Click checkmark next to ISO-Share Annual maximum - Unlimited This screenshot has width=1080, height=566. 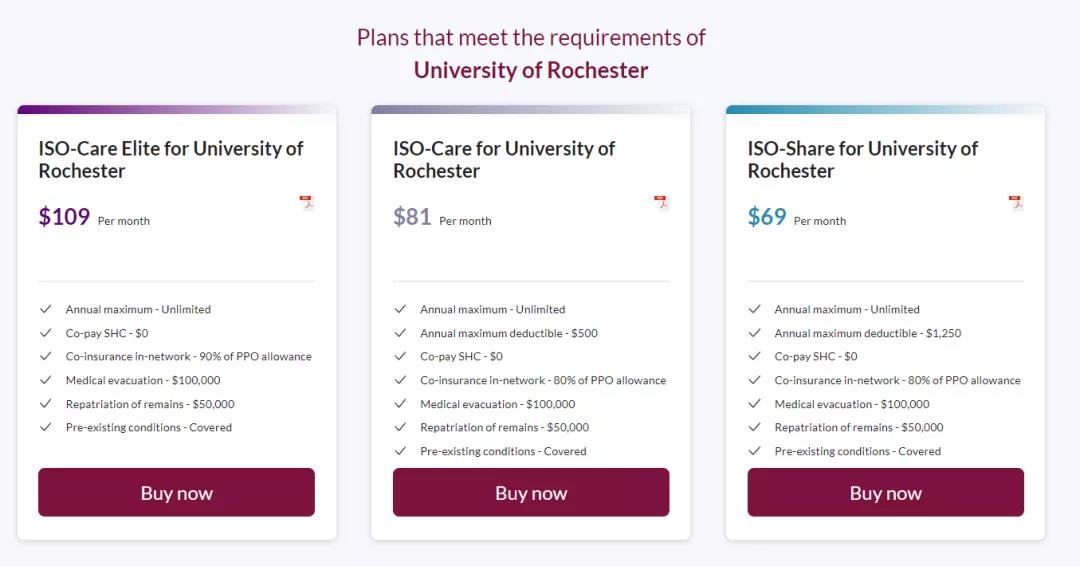click(754, 309)
